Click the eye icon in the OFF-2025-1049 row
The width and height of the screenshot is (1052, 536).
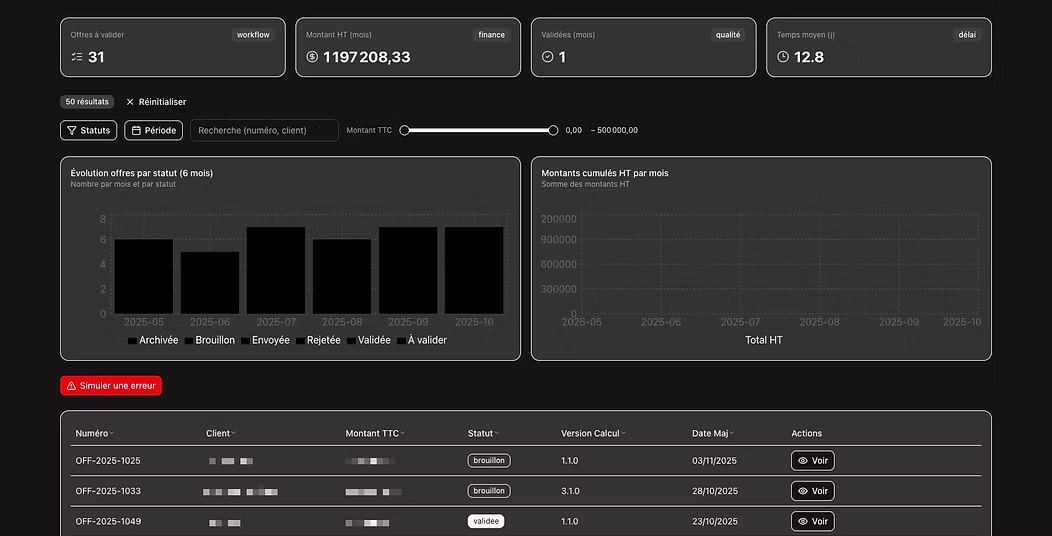pos(803,521)
